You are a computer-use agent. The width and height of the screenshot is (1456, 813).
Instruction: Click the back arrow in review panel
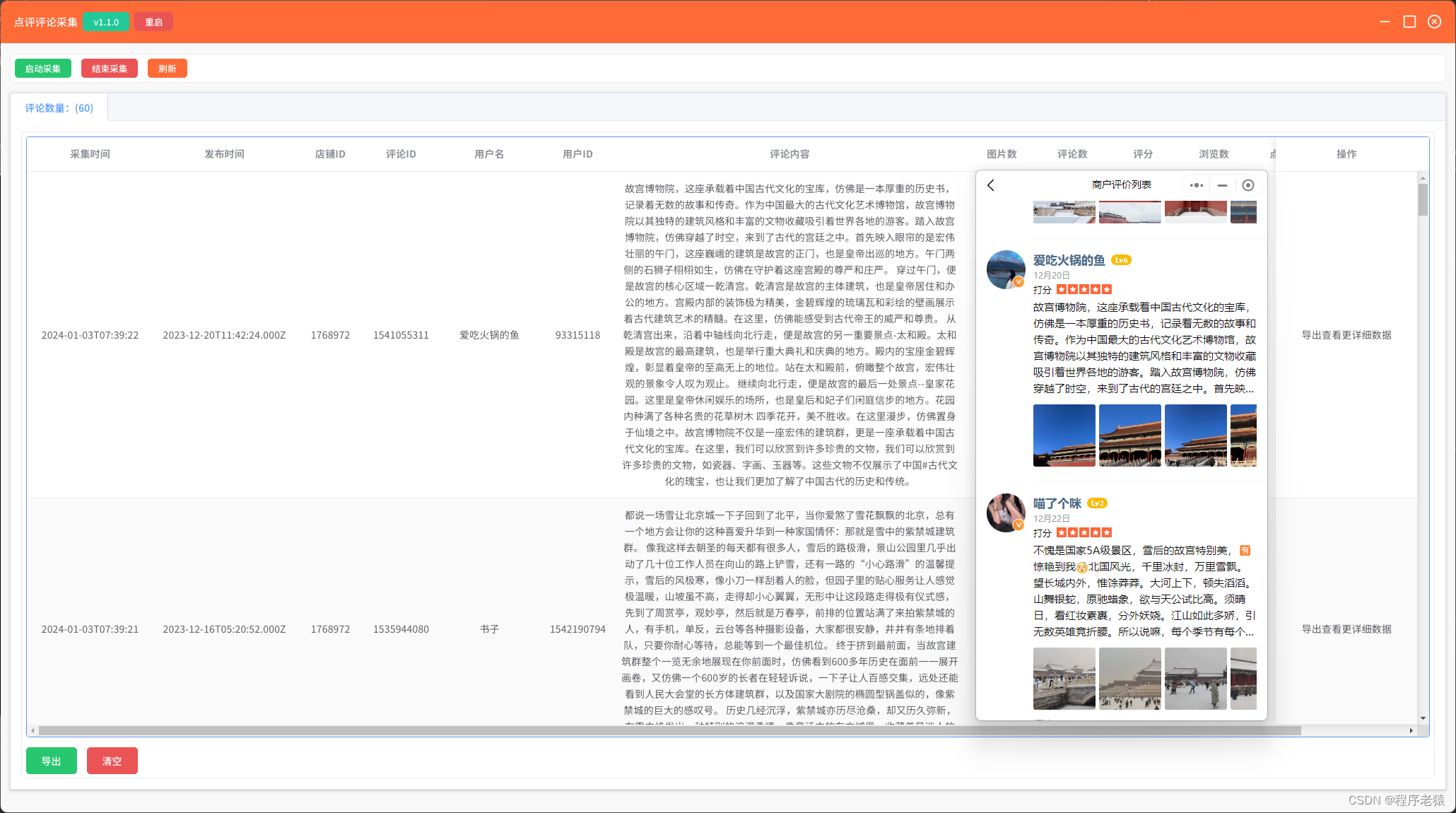(x=991, y=185)
